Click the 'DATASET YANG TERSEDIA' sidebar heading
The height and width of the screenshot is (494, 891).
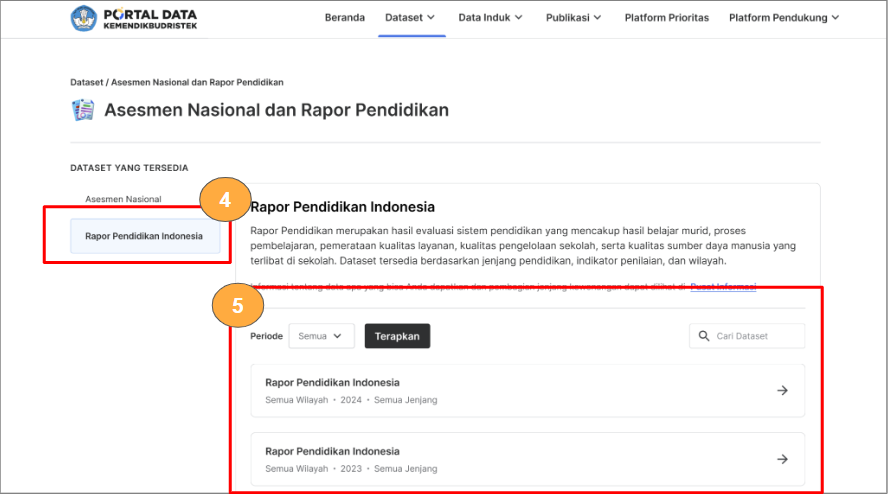pos(129,168)
